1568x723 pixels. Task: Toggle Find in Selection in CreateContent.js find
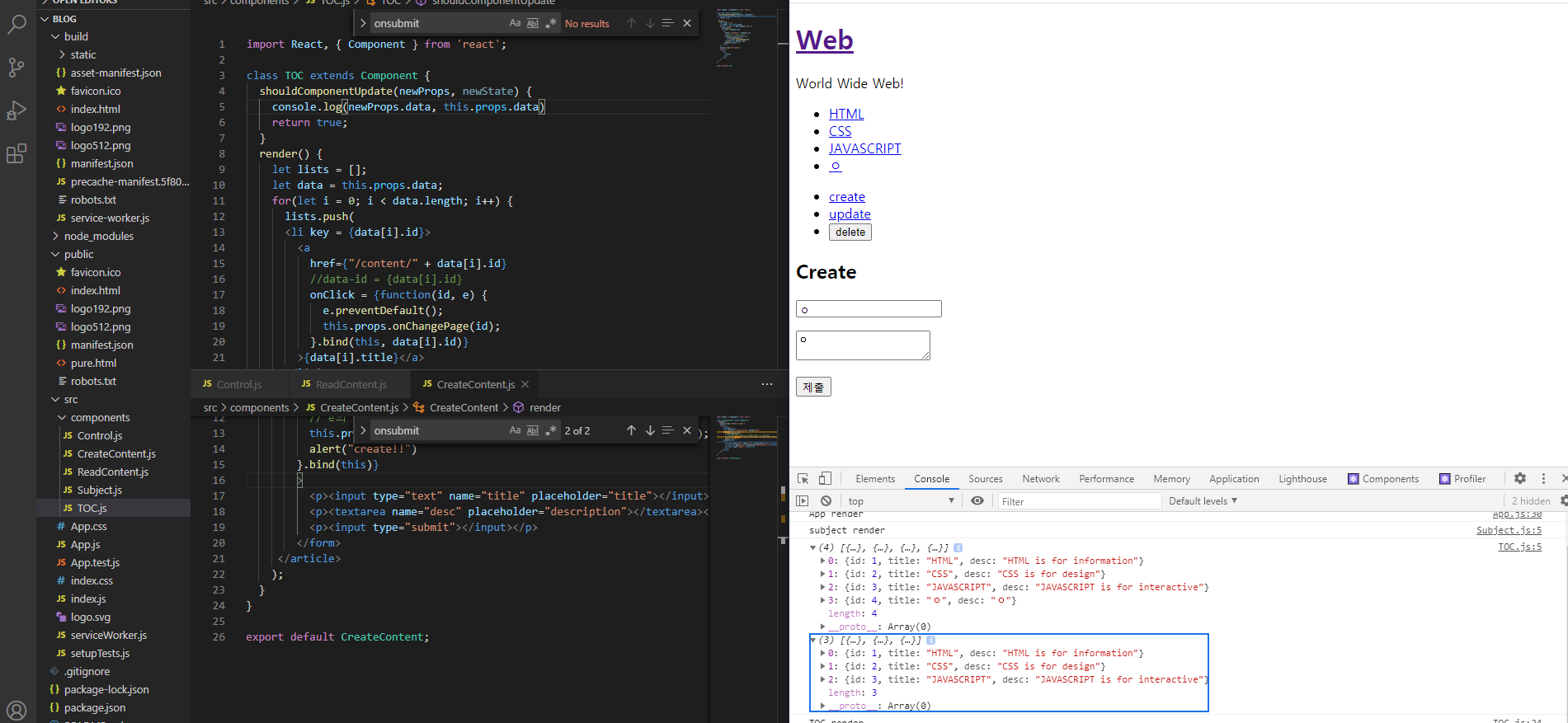click(x=668, y=430)
